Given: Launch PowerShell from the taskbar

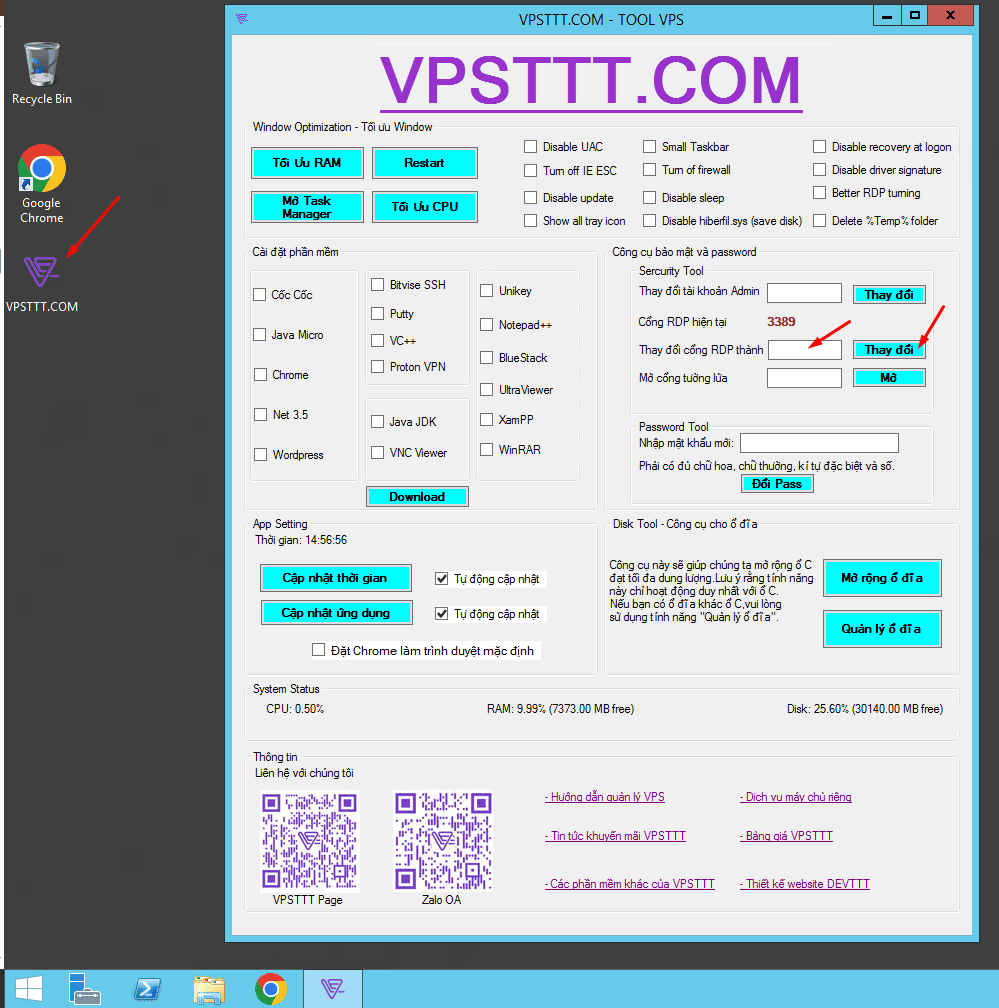Looking at the screenshot, I should tap(147, 989).
